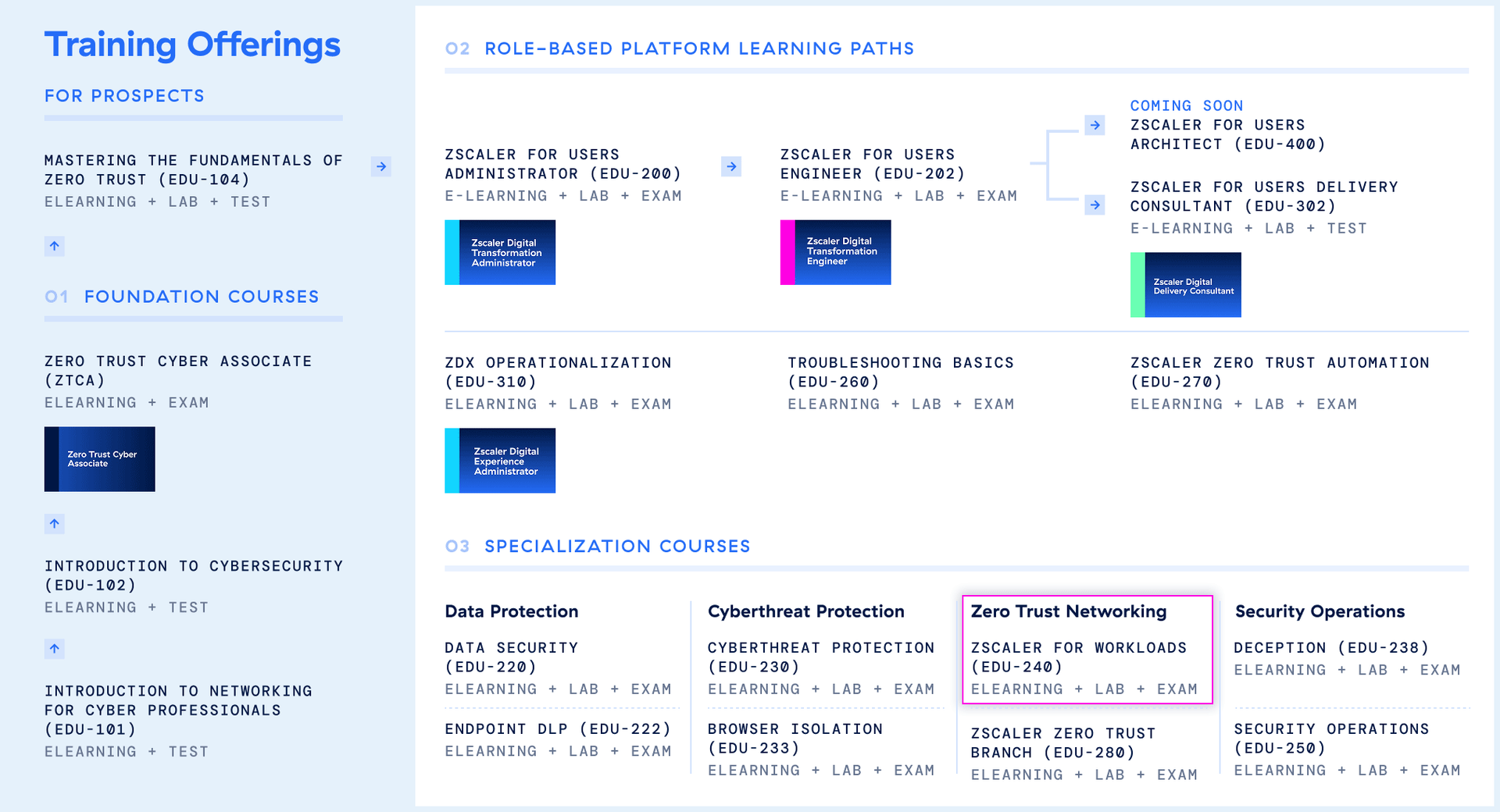Select the Zscaler Digital Transformation Engineer badge
The height and width of the screenshot is (812, 1500).
pyautogui.click(x=835, y=252)
